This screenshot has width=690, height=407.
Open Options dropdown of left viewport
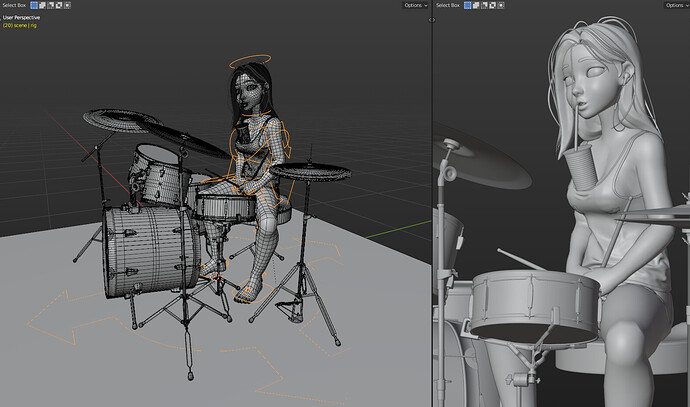point(415,5)
